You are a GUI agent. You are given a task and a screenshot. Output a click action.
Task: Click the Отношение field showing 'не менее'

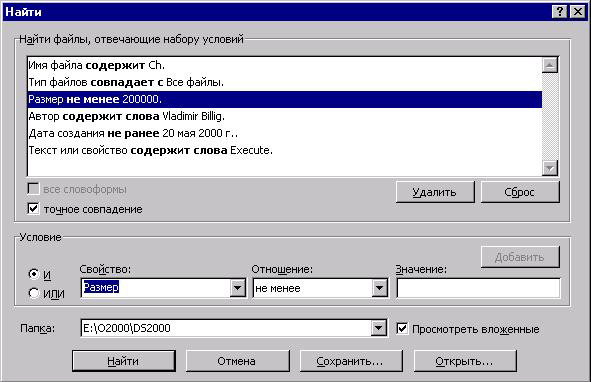[312, 288]
